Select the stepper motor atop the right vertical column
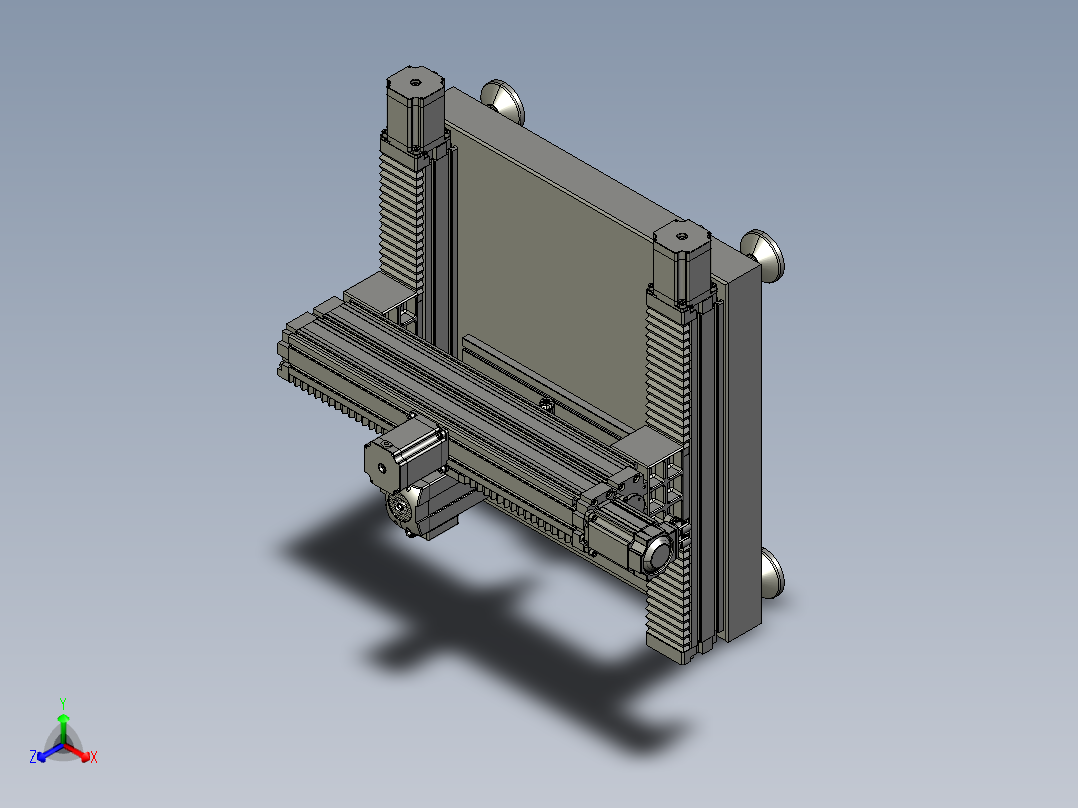This screenshot has height=808, width=1078. click(681, 263)
